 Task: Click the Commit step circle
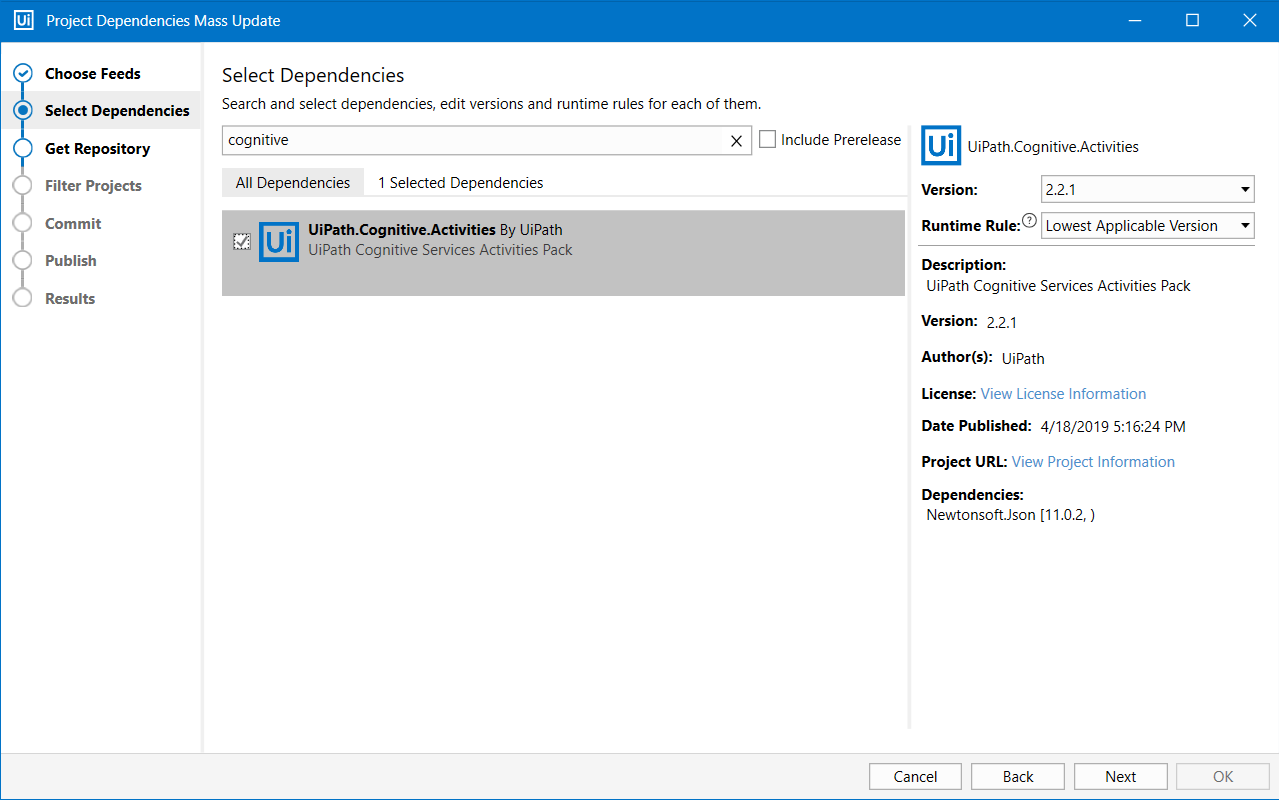pyautogui.click(x=22, y=223)
